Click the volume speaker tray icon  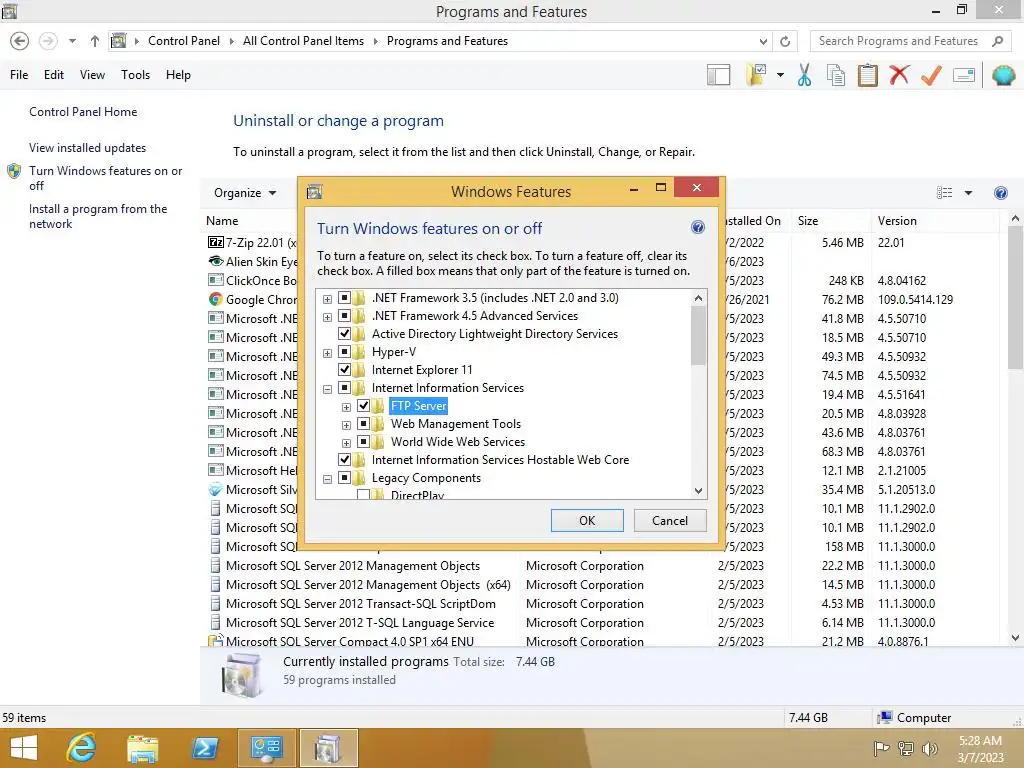(930, 748)
